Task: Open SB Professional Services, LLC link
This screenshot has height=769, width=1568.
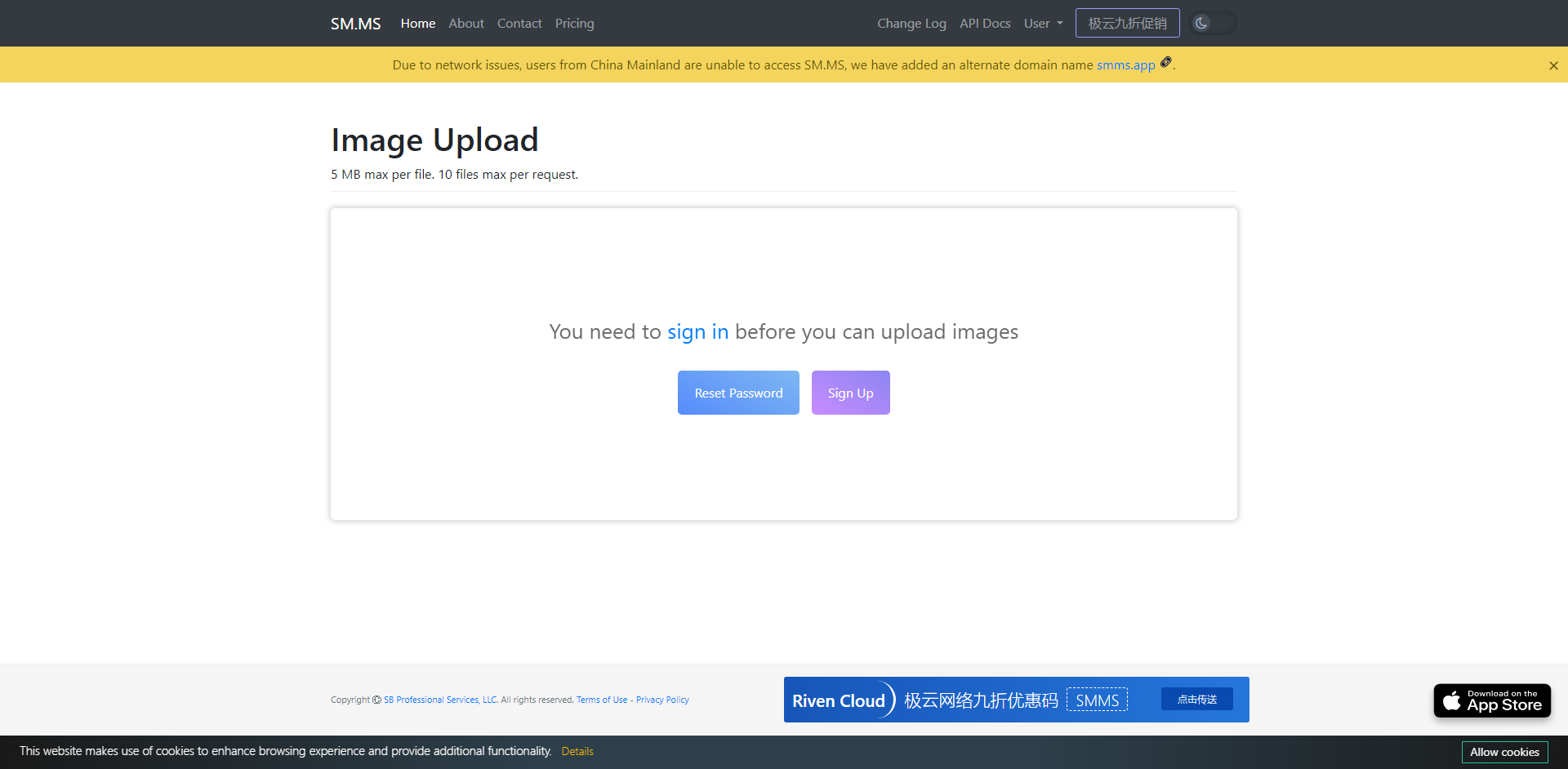Action: tap(440, 700)
